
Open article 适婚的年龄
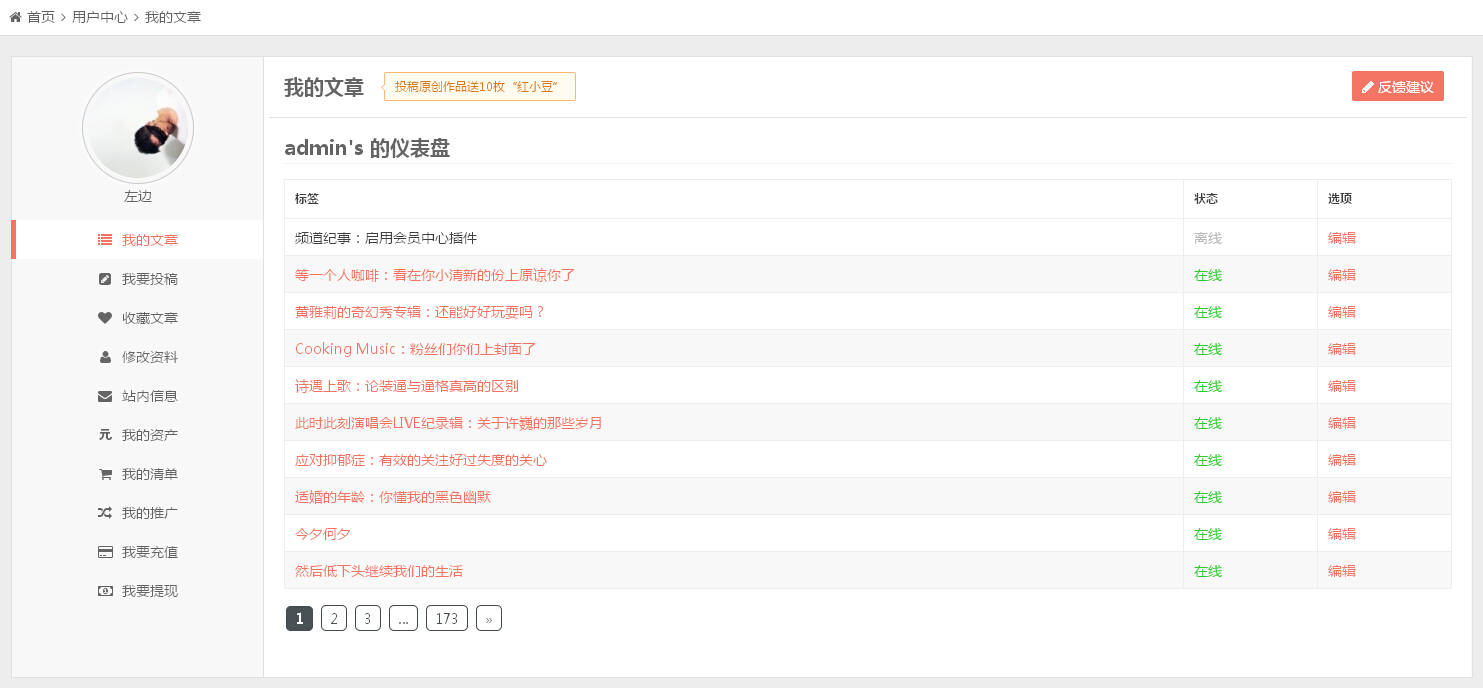[x=393, y=497]
